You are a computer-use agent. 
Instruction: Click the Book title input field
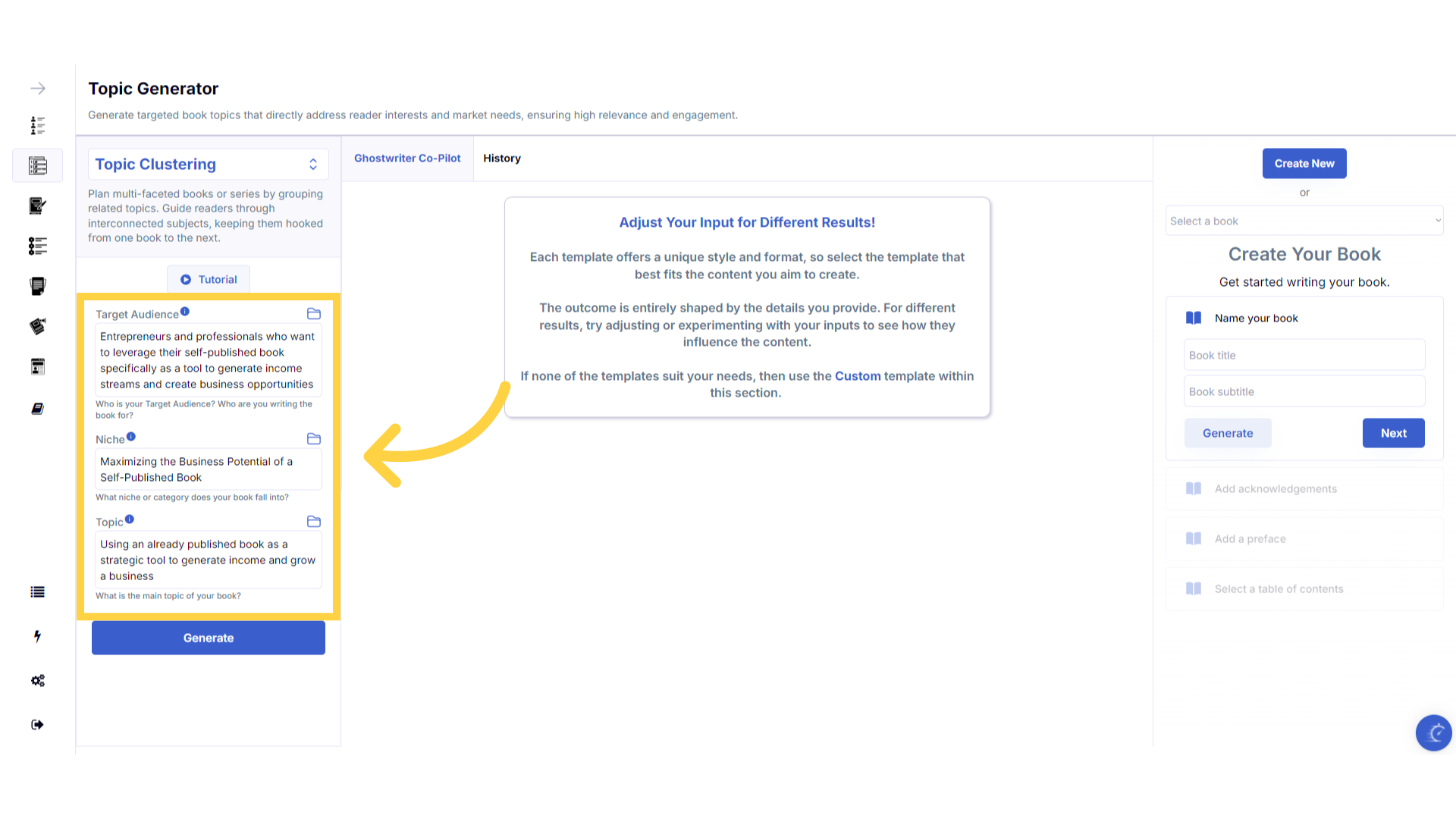click(x=1304, y=355)
